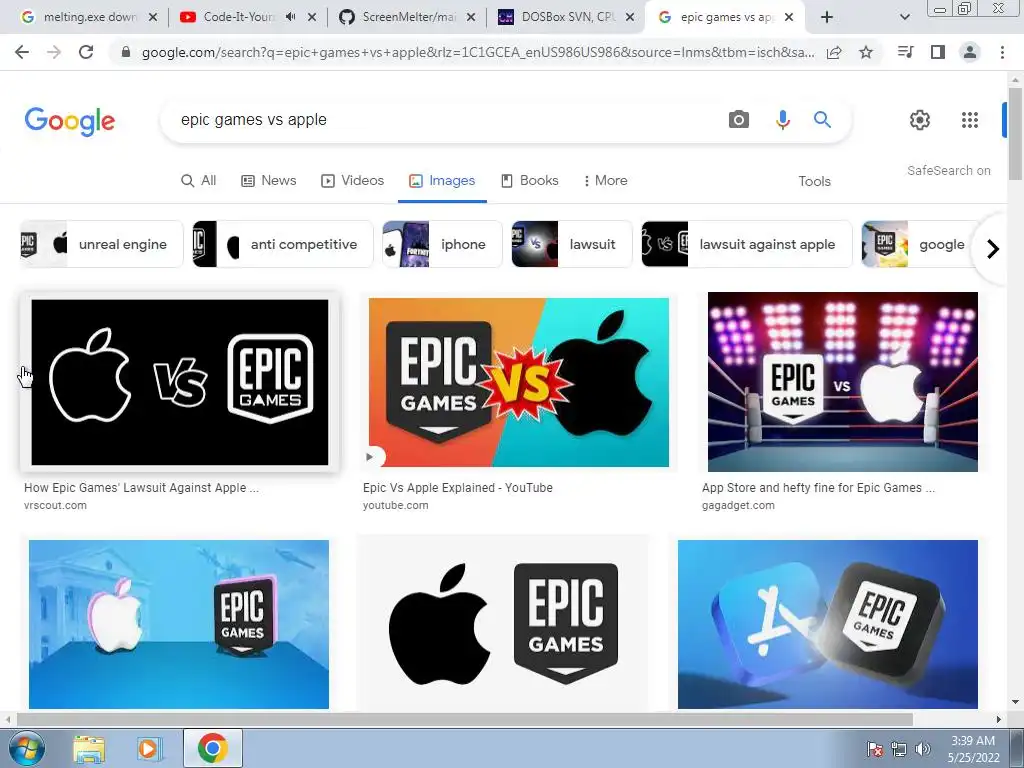This screenshot has width=1024, height=768.
Task: Click the horizontal scrollbar at page bottom
Action: [x=464, y=720]
